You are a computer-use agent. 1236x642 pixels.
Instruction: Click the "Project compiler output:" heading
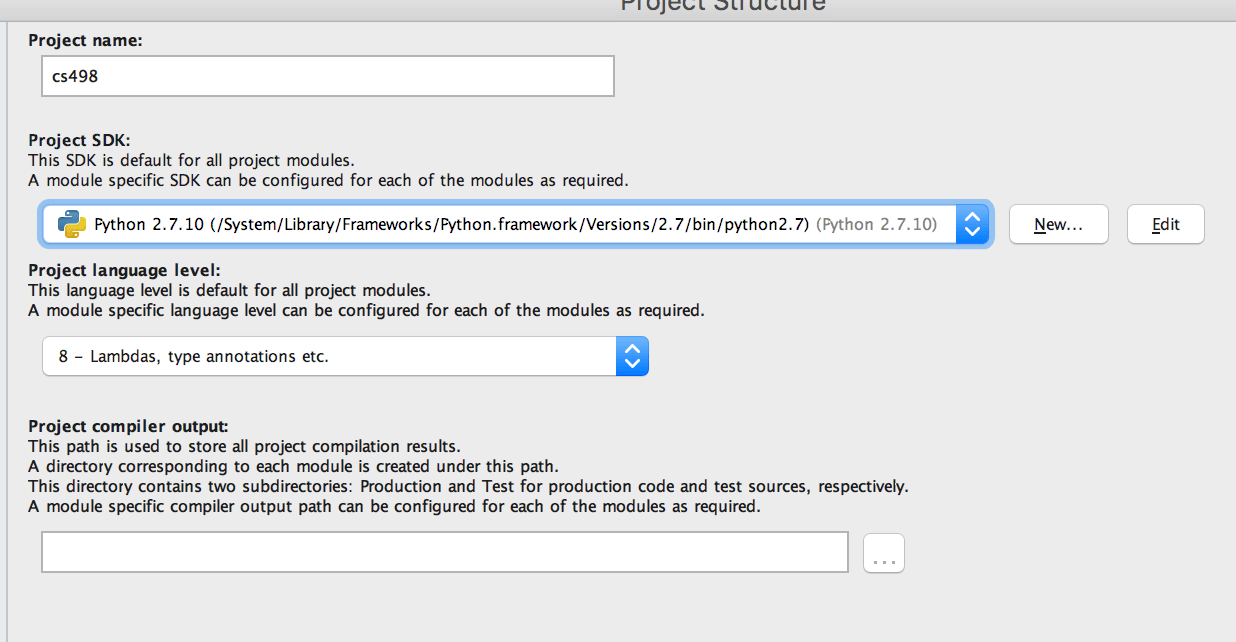pyautogui.click(x=128, y=427)
